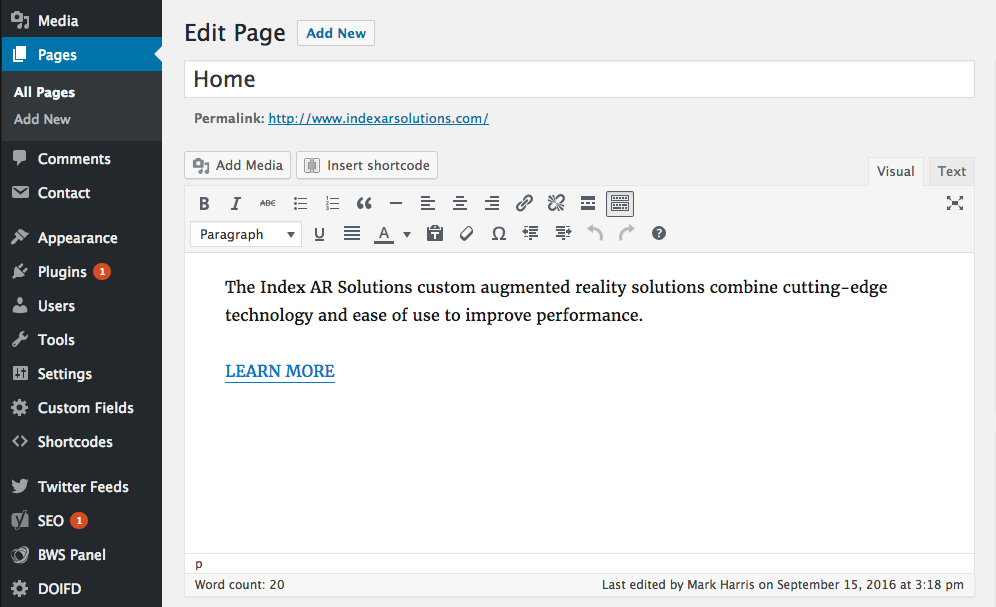Decrease the paragraph indent
Screen dimensions: 996x607
point(530,234)
